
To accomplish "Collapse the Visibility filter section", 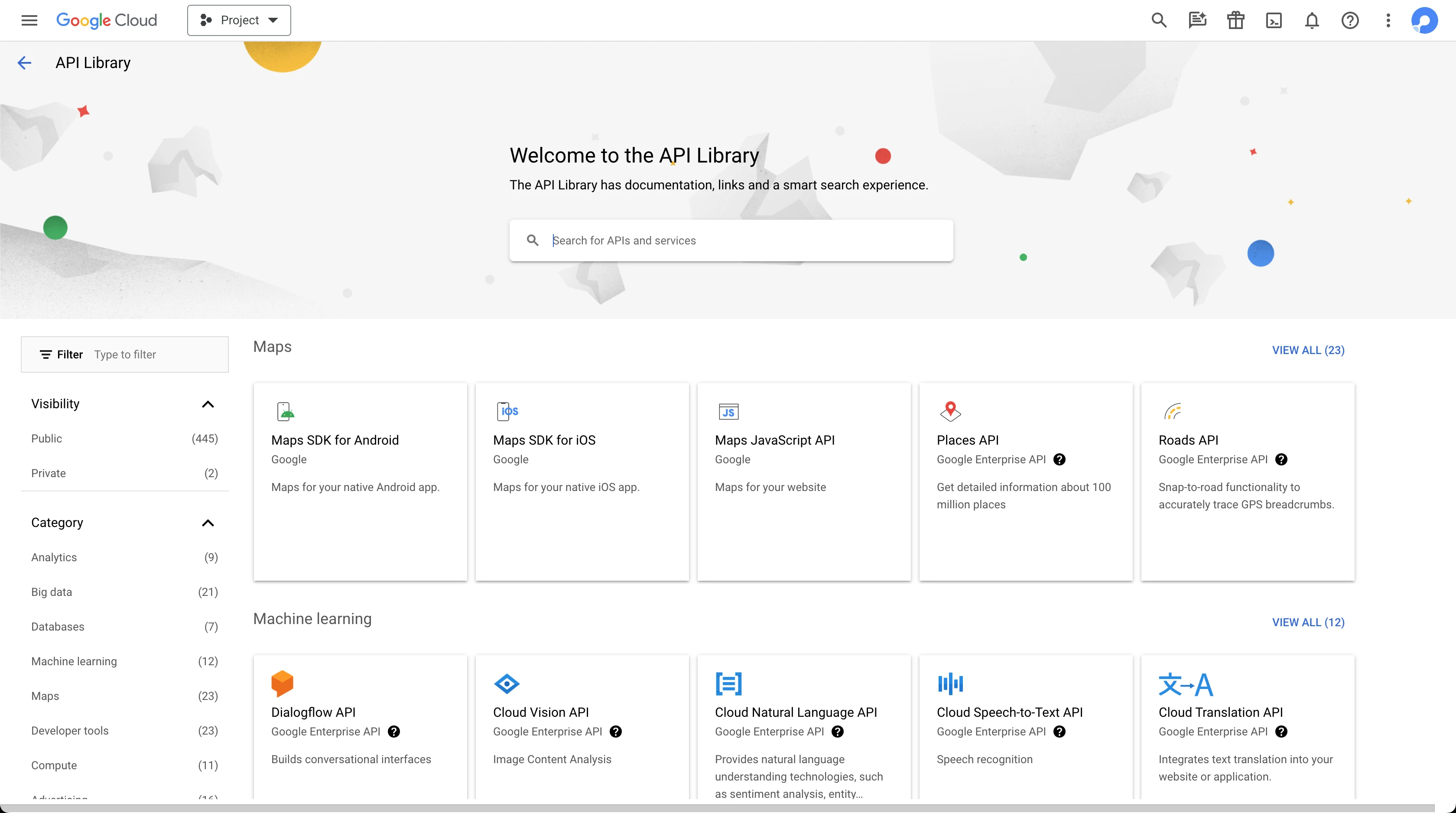I will tap(208, 404).
